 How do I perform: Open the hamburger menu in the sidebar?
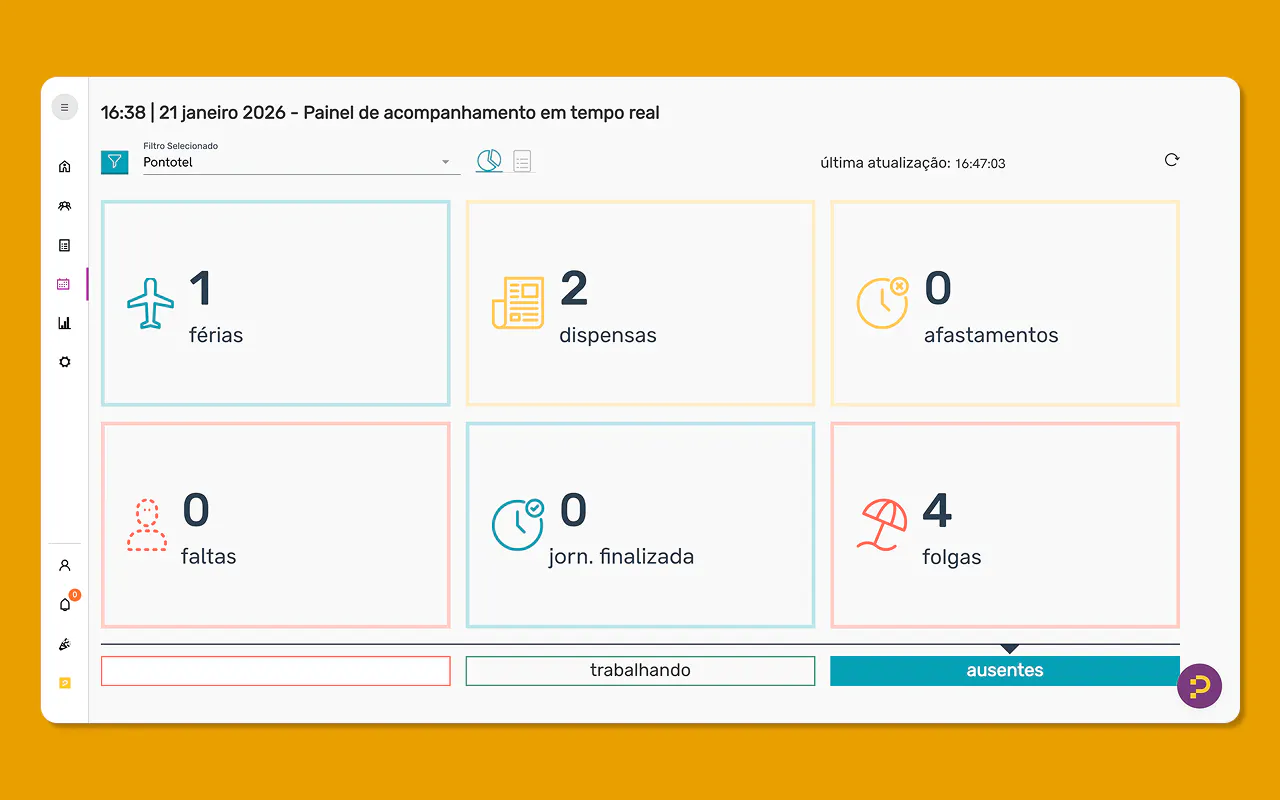tap(65, 107)
